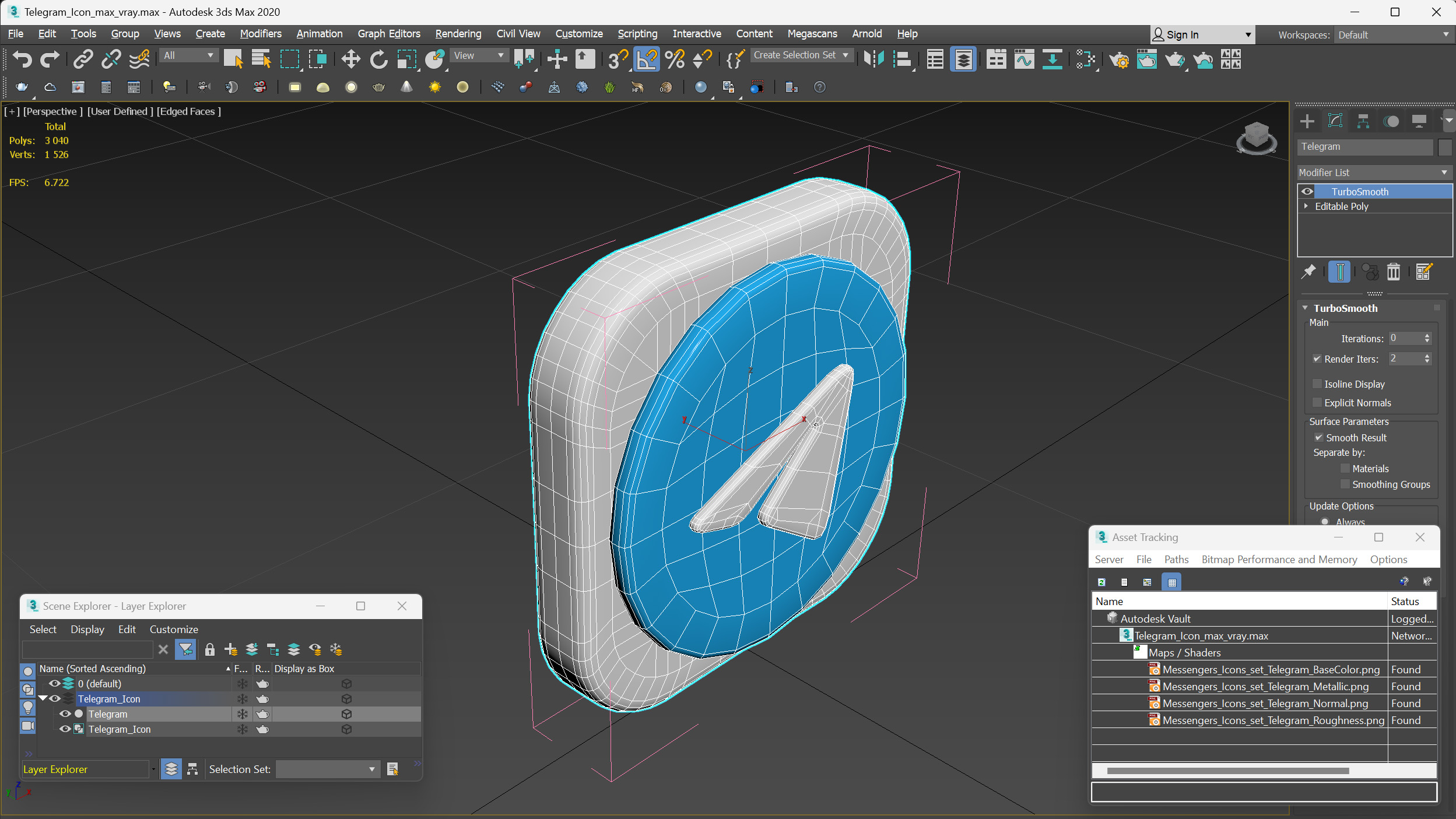
Task: Hide the Telegram object via eye icon
Action: point(65,713)
